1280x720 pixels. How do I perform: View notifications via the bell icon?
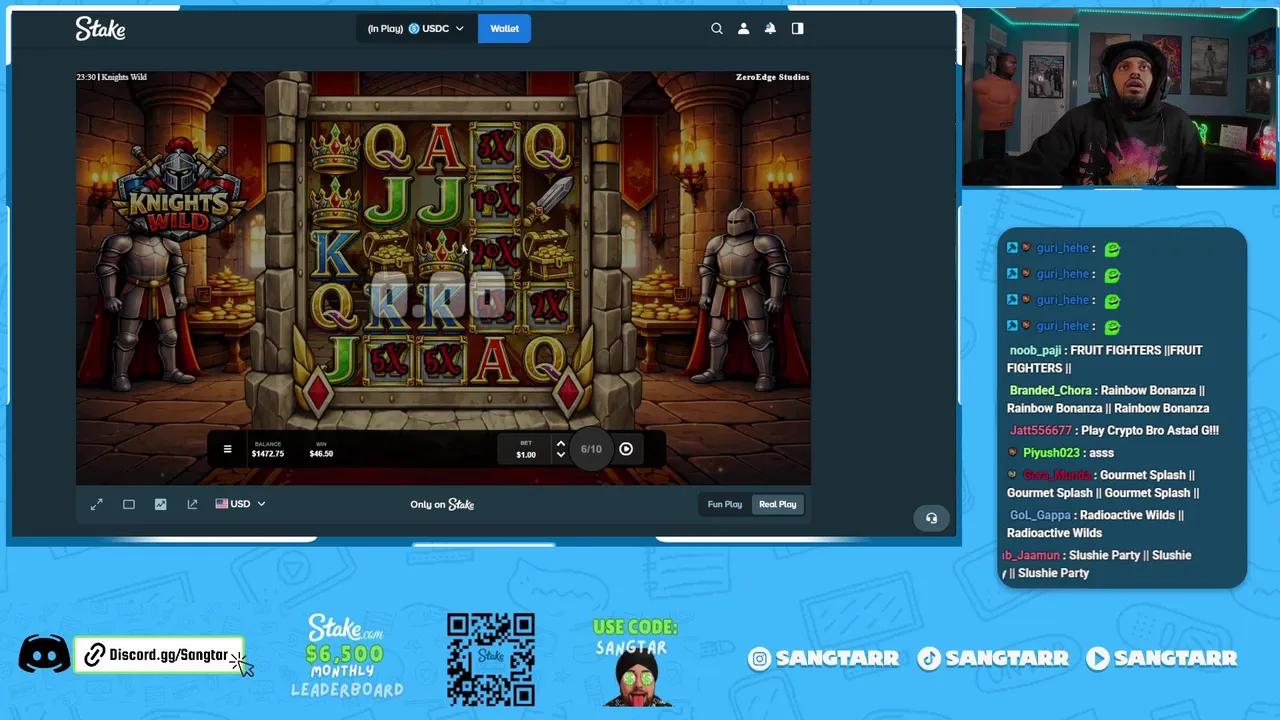click(x=770, y=29)
